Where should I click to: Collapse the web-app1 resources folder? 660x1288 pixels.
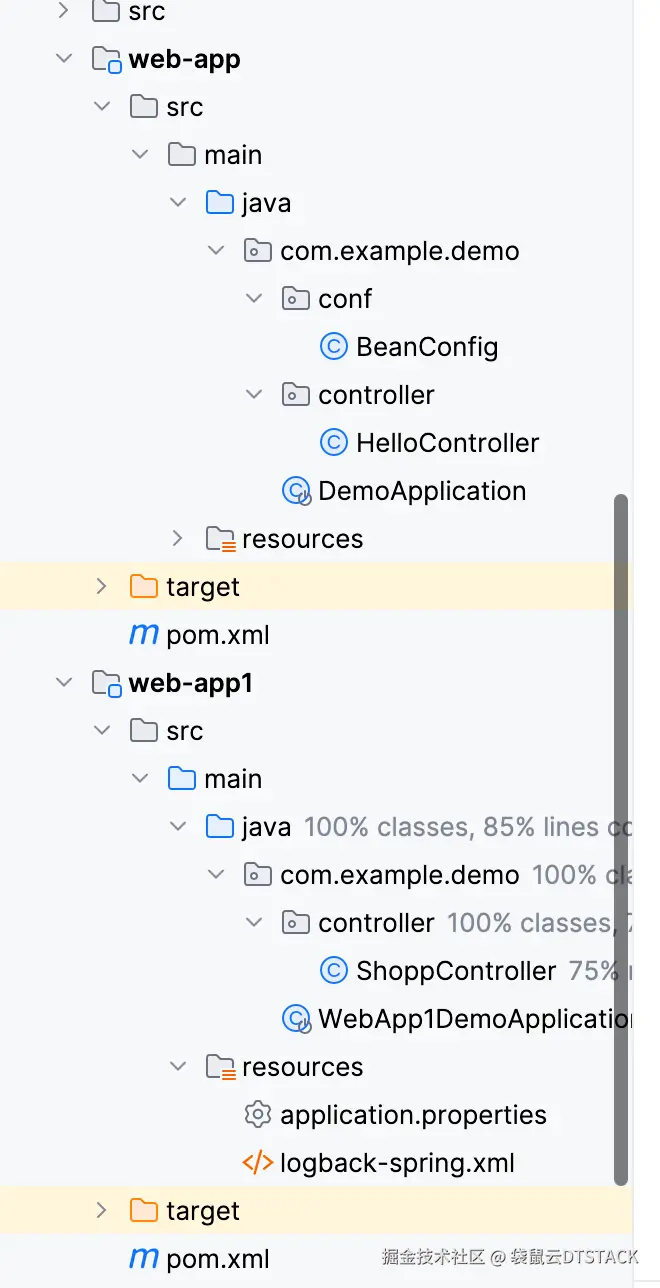(x=178, y=1067)
